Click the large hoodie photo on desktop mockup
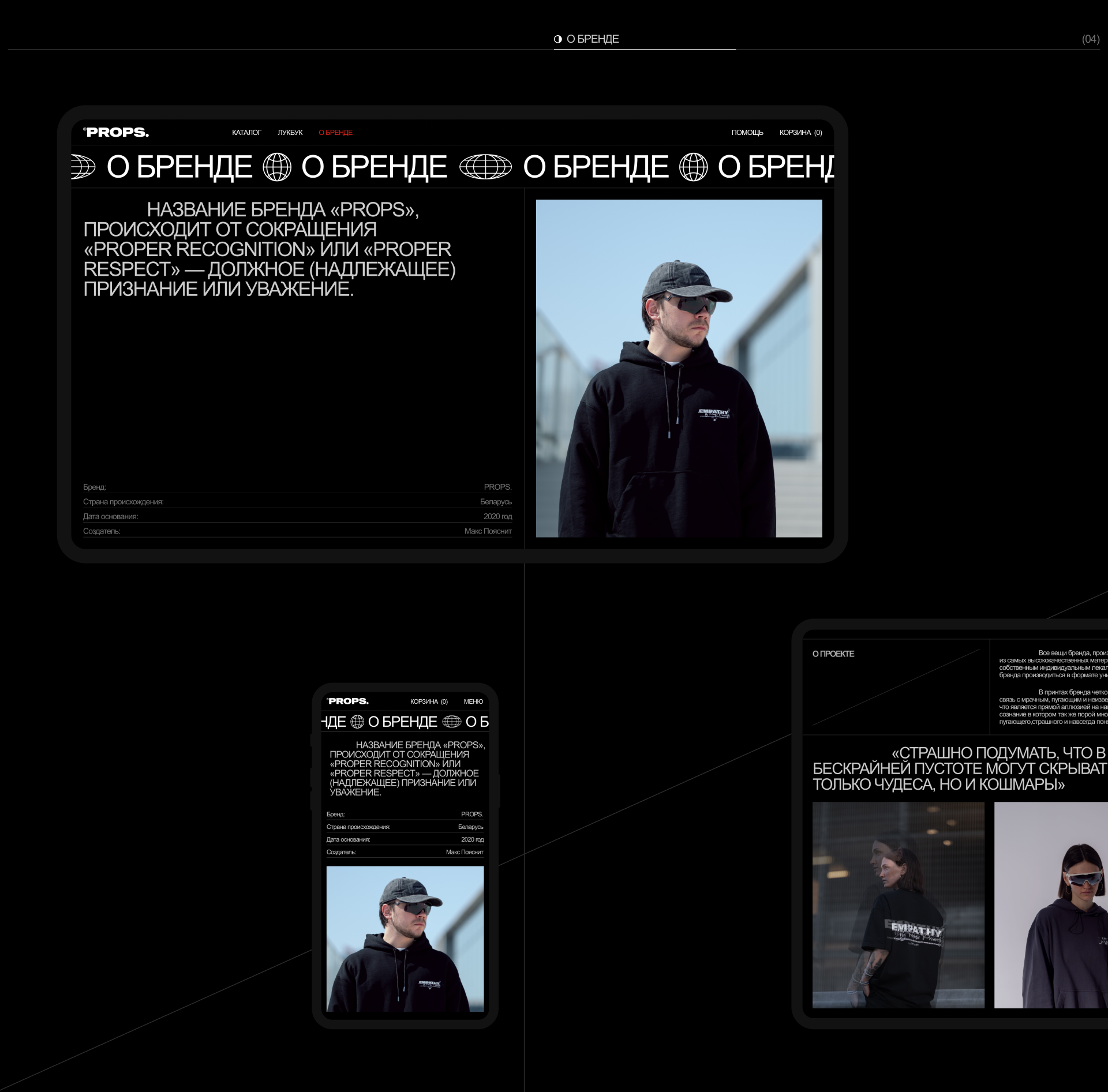 tap(679, 369)
